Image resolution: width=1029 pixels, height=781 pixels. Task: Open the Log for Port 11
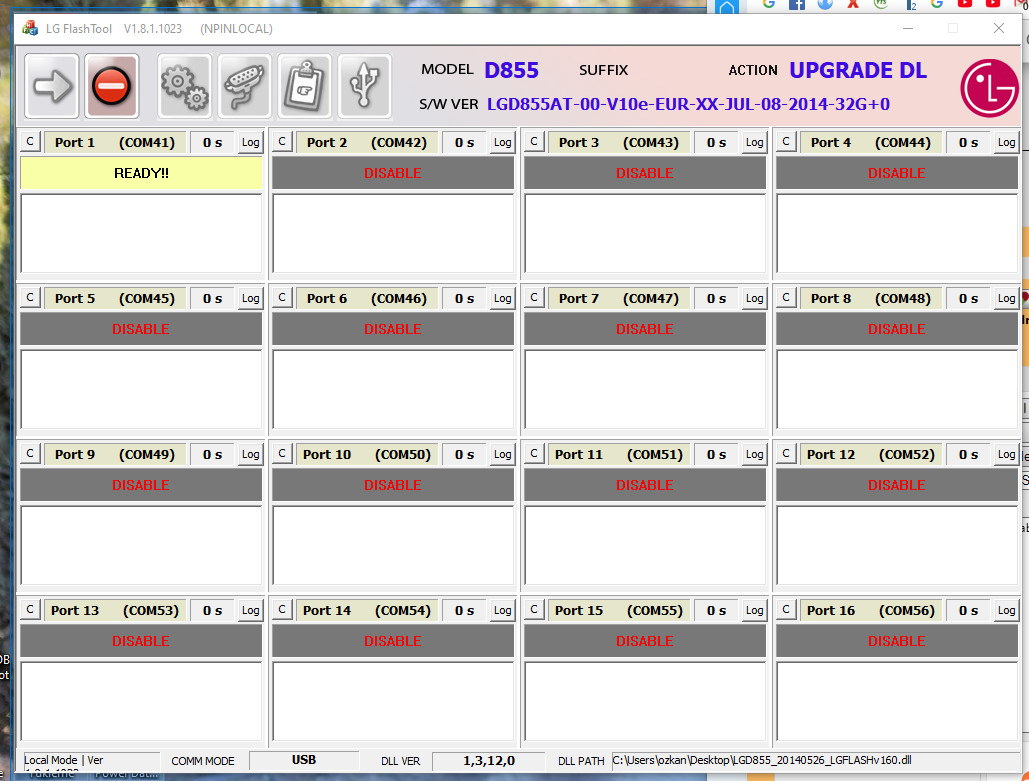[755, 454]
